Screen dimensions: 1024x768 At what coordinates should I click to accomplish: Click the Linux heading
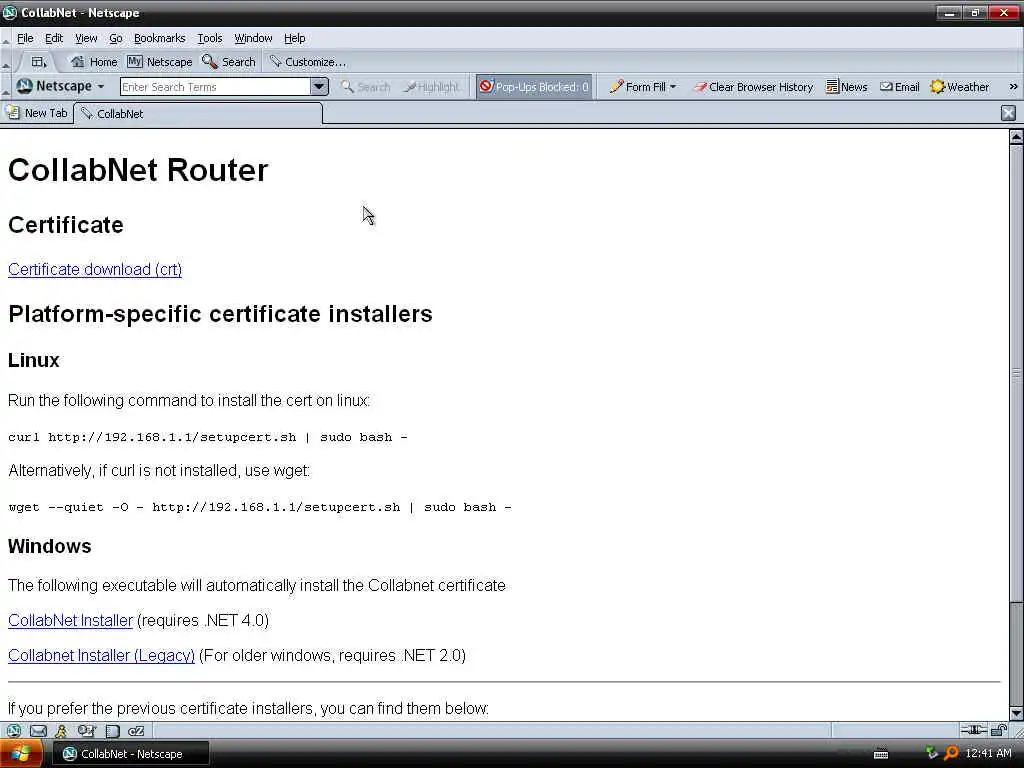pos(33,360)
